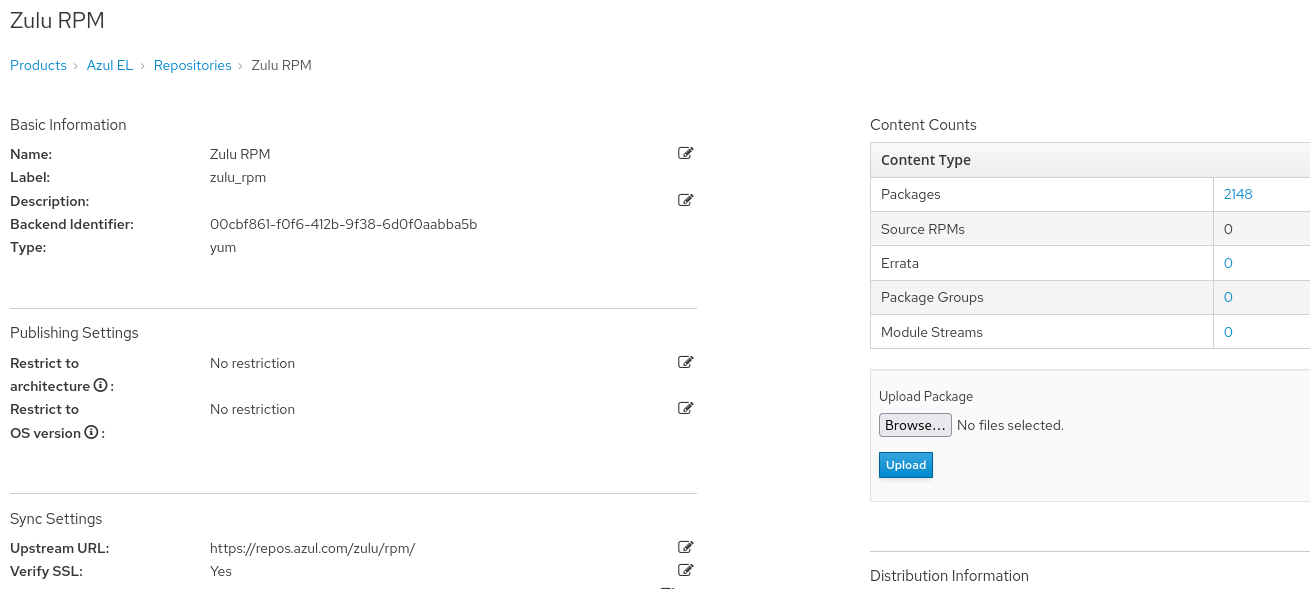This screenshot has height=589, width=1310.
Task: Click the Content Type table header
Action: pyautogui.click(x=926, y=160)
